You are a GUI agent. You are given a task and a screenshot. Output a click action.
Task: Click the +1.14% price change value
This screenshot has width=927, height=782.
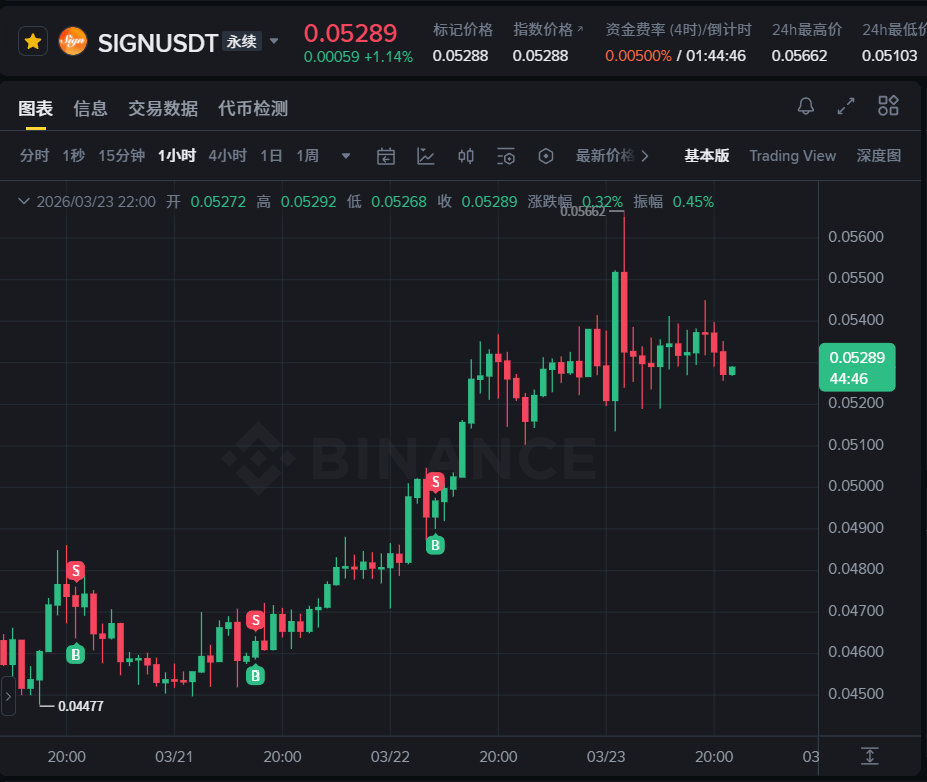[388, 57]
